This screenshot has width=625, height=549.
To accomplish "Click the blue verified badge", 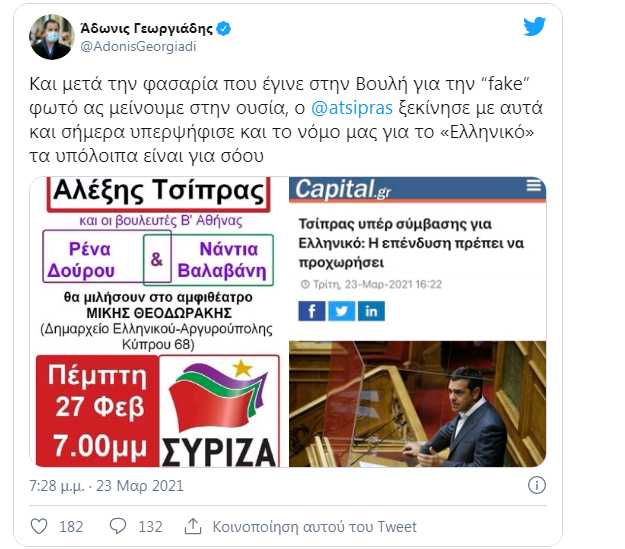I will coord(224,28).
